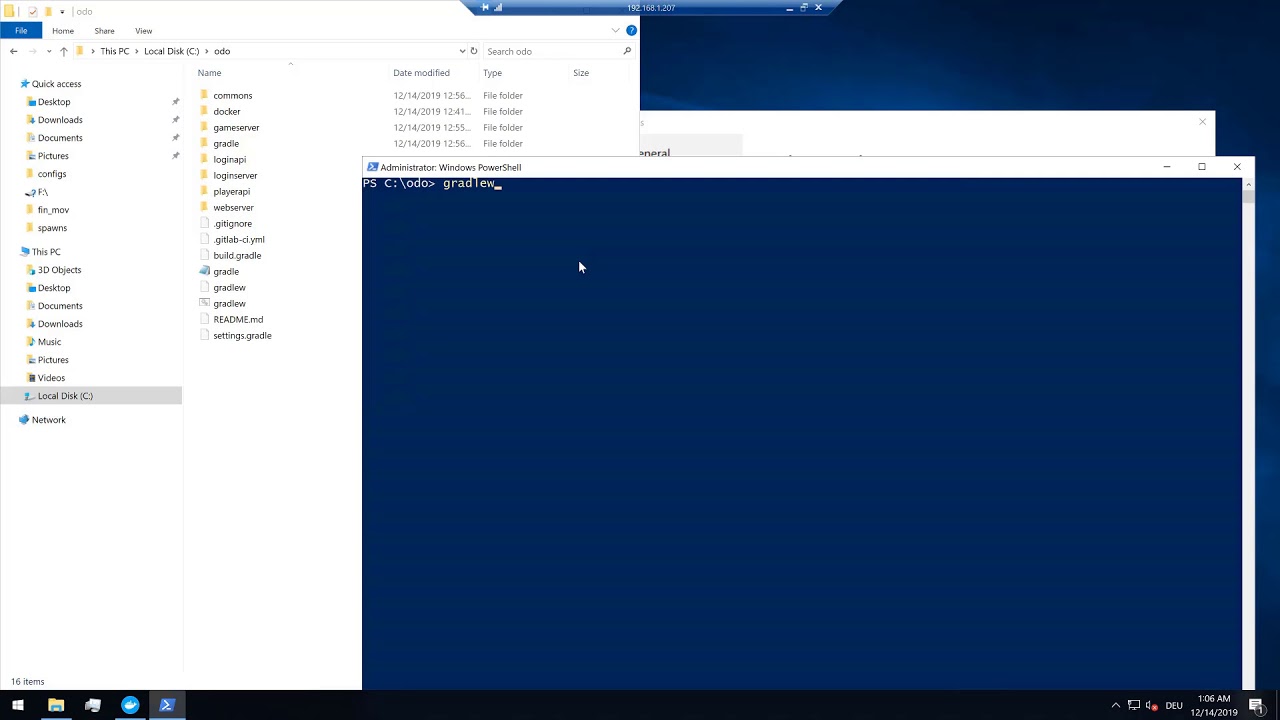Image resolution: width=1280 pixels, height=720 pixels.
Task: Open File Explorer from the taskbar
Action: [x=56, y=705]
